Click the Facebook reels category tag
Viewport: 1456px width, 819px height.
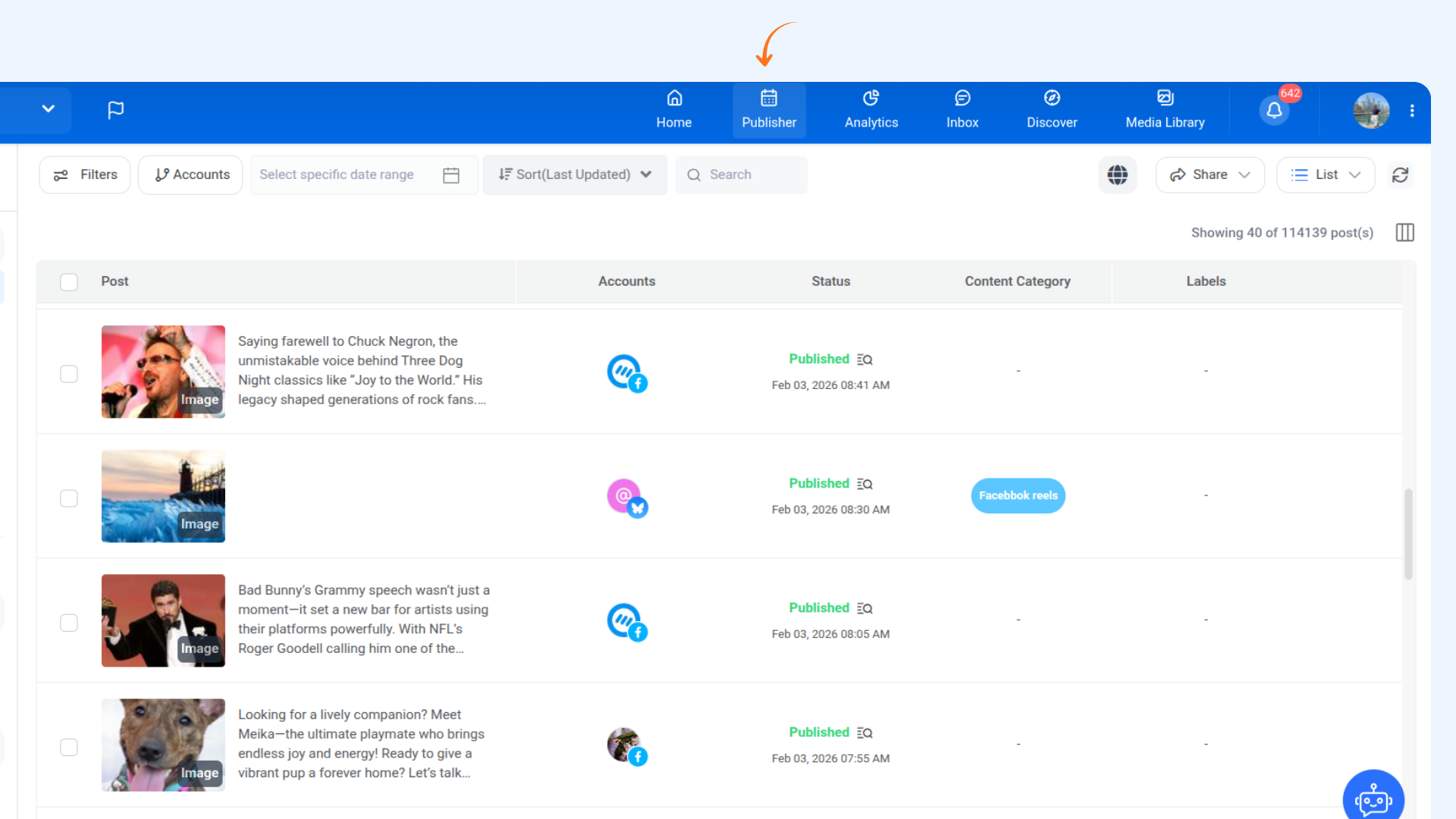click(1018, 496)
